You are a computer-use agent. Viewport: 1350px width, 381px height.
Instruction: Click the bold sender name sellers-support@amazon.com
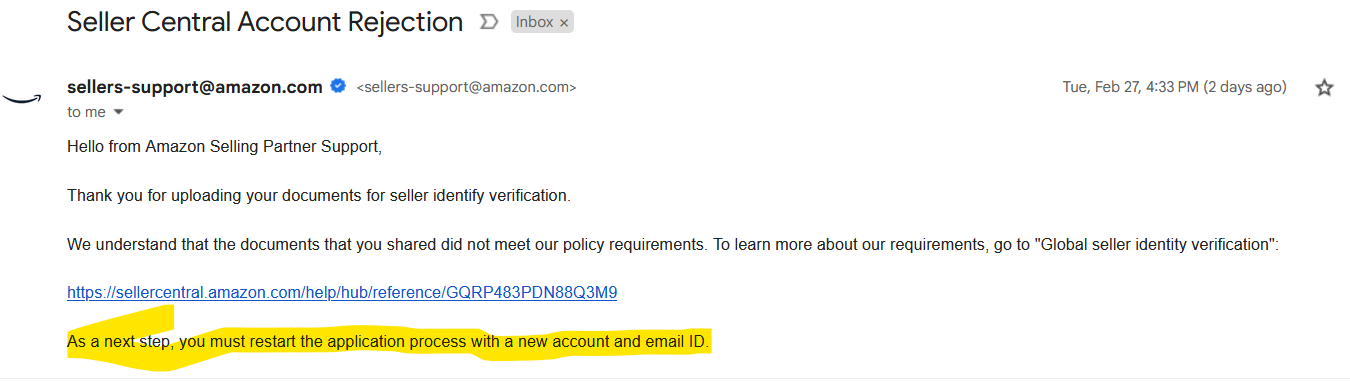(x=195, y=87)
